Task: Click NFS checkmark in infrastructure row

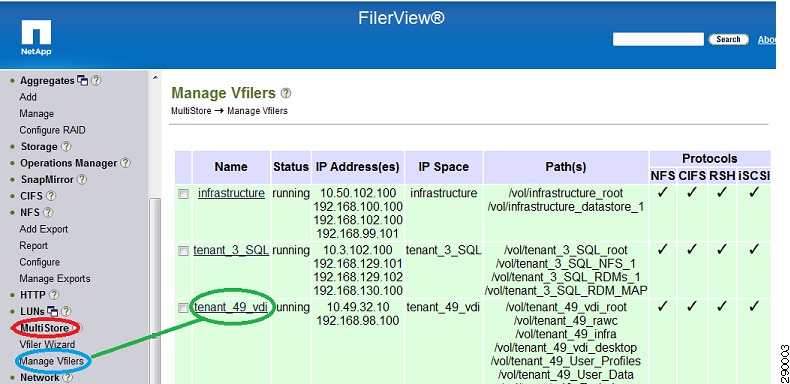Action: coord(663,193)
